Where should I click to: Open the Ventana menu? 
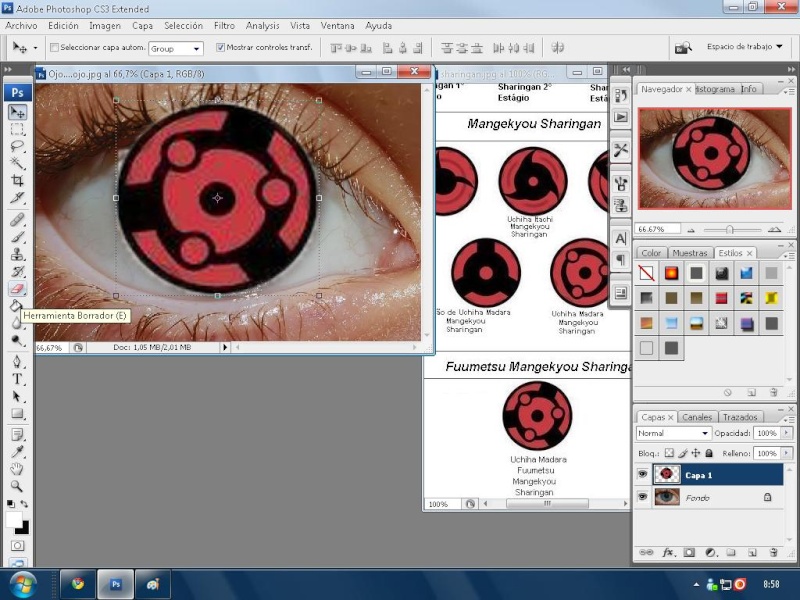(x=337, y=26)
